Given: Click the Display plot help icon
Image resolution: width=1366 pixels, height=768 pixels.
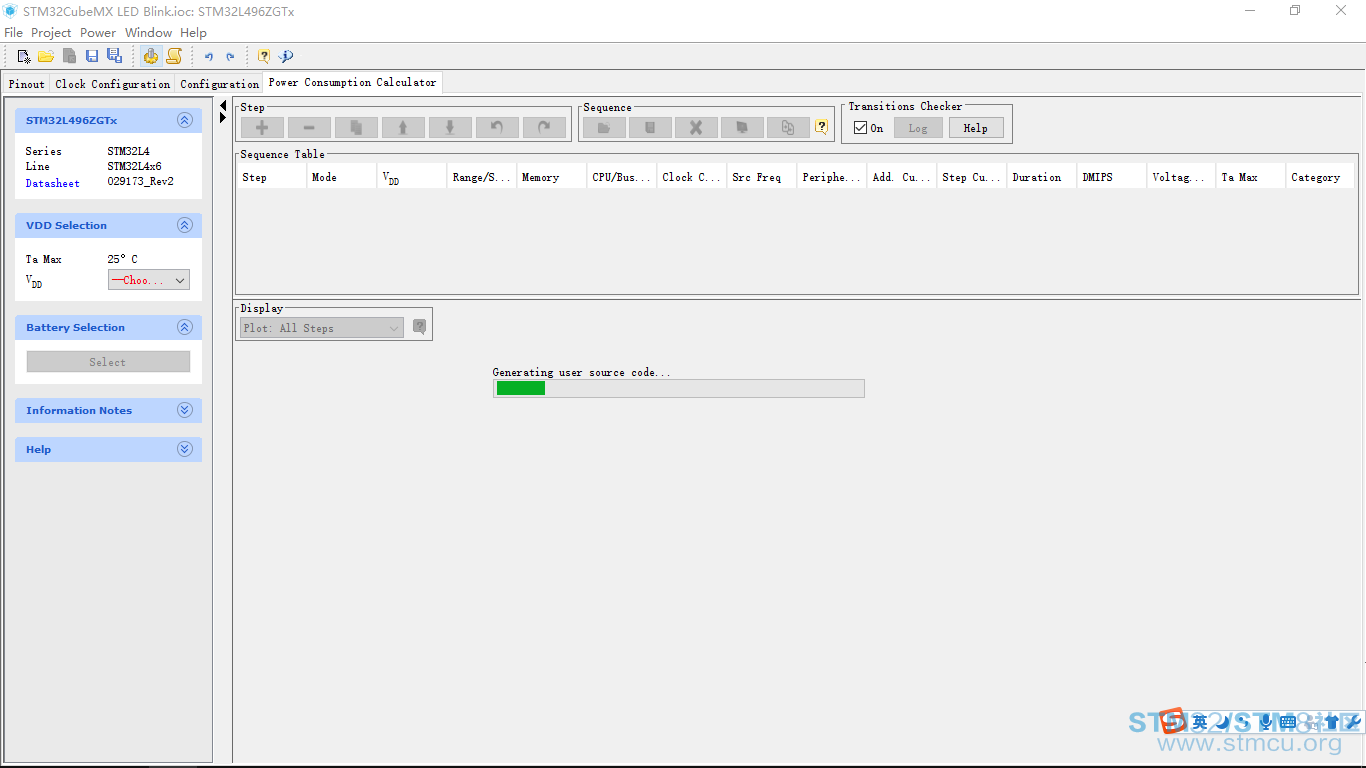Looking at the screenshot, I should (x=420, y=326).
